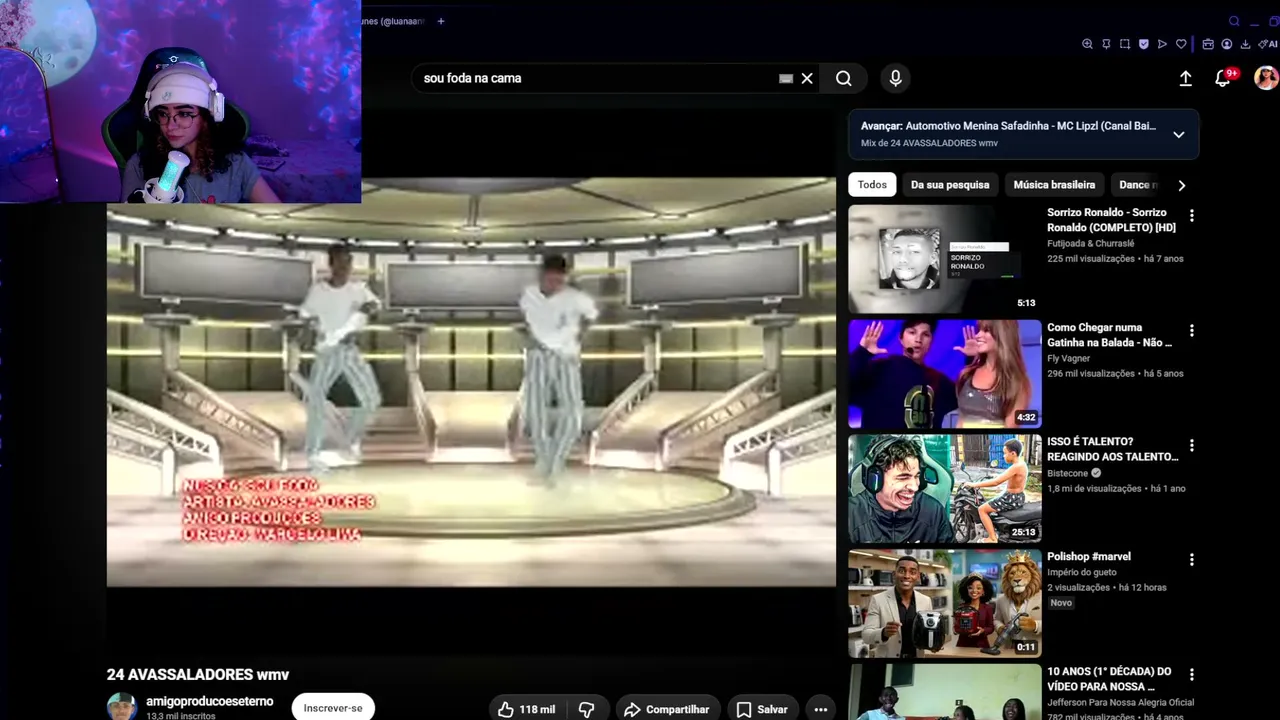Expand the mix playlist panel chevron

coord(1179,135)
